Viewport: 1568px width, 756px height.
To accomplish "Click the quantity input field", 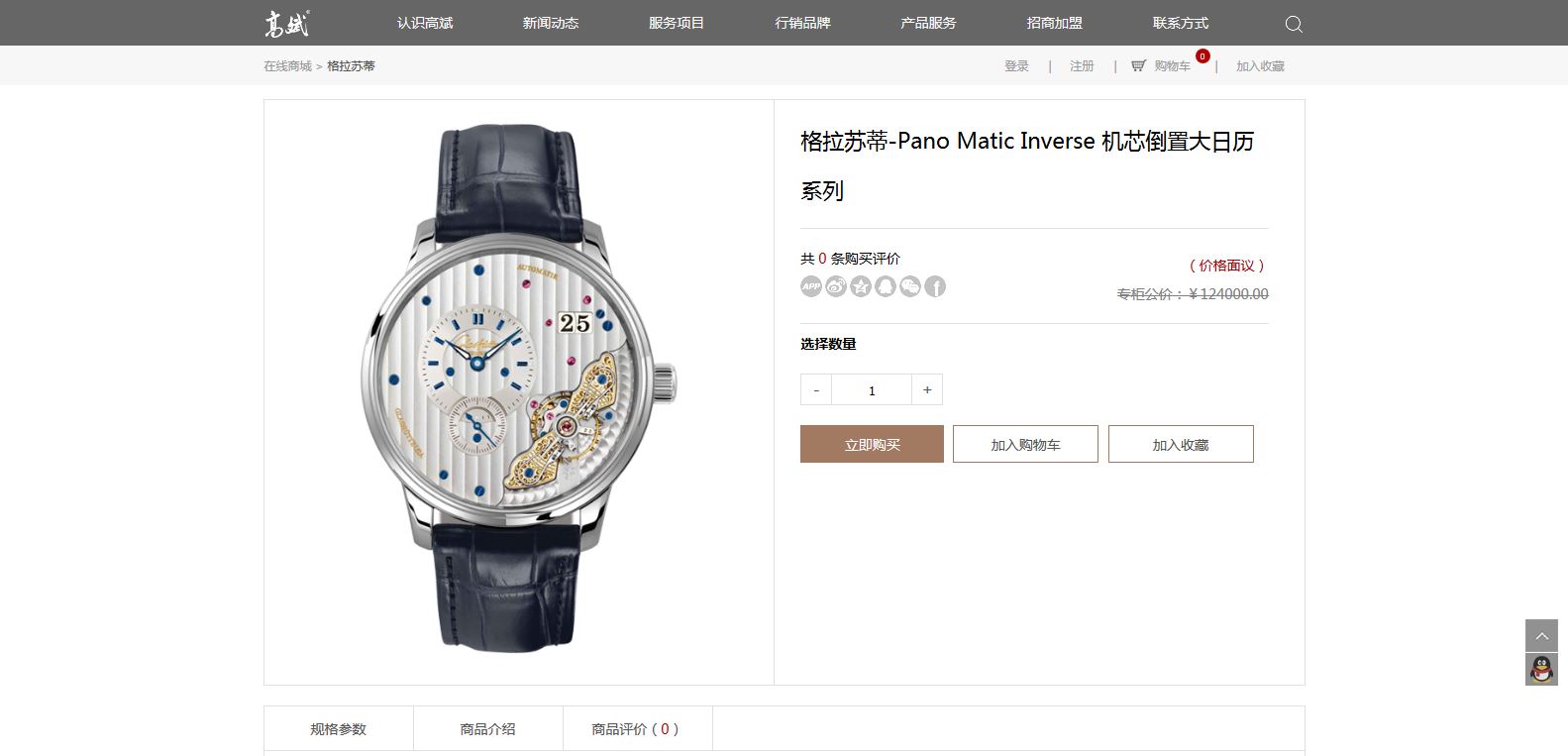I will tap(872, 389).
